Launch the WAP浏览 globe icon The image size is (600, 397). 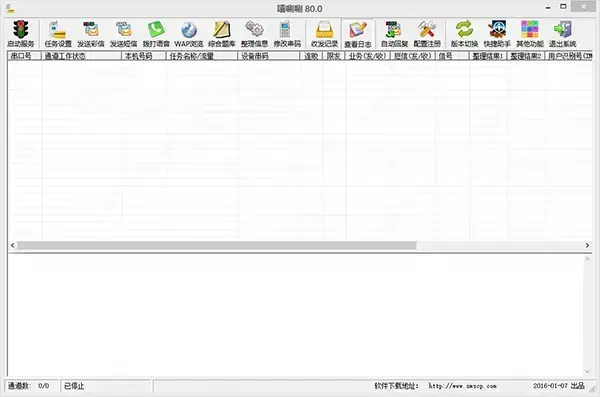[189, 34]
